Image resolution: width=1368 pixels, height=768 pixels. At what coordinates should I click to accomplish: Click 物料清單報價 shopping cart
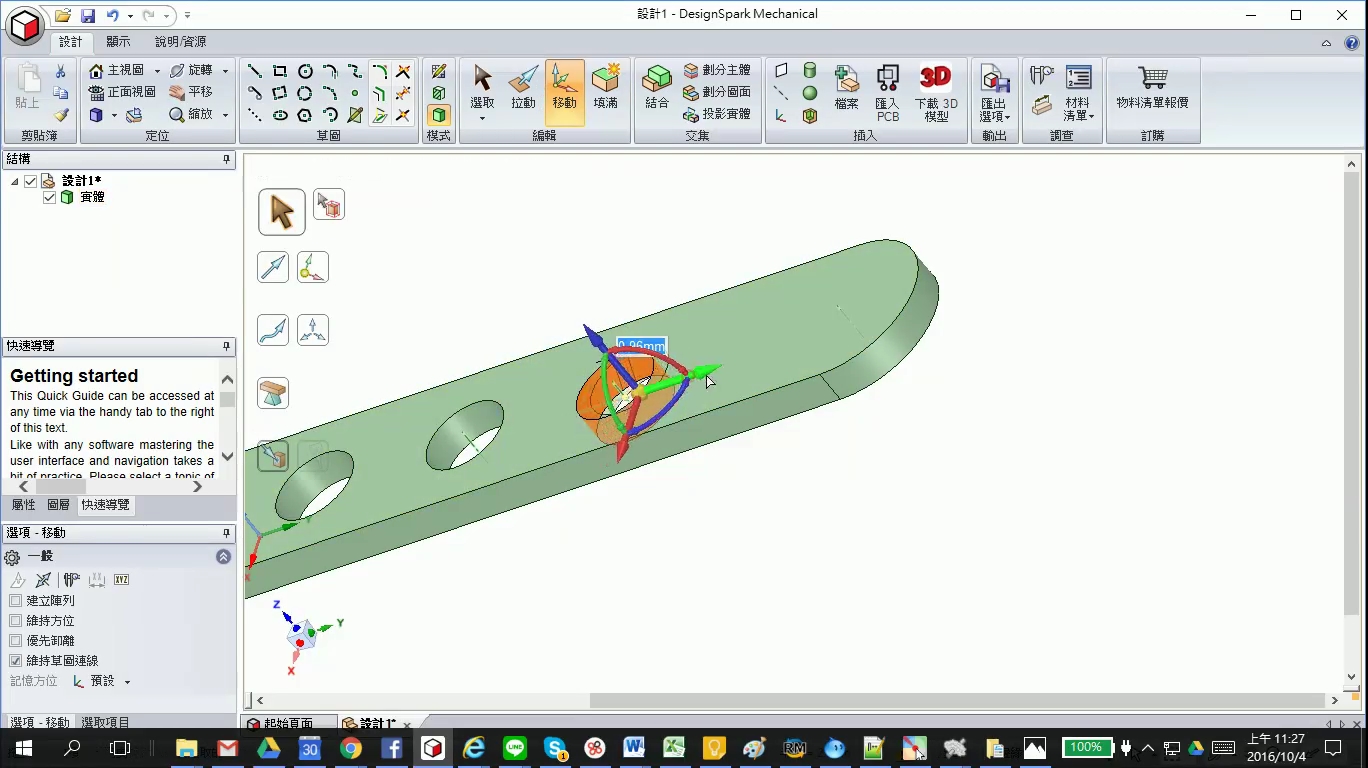click(1152, 86)
